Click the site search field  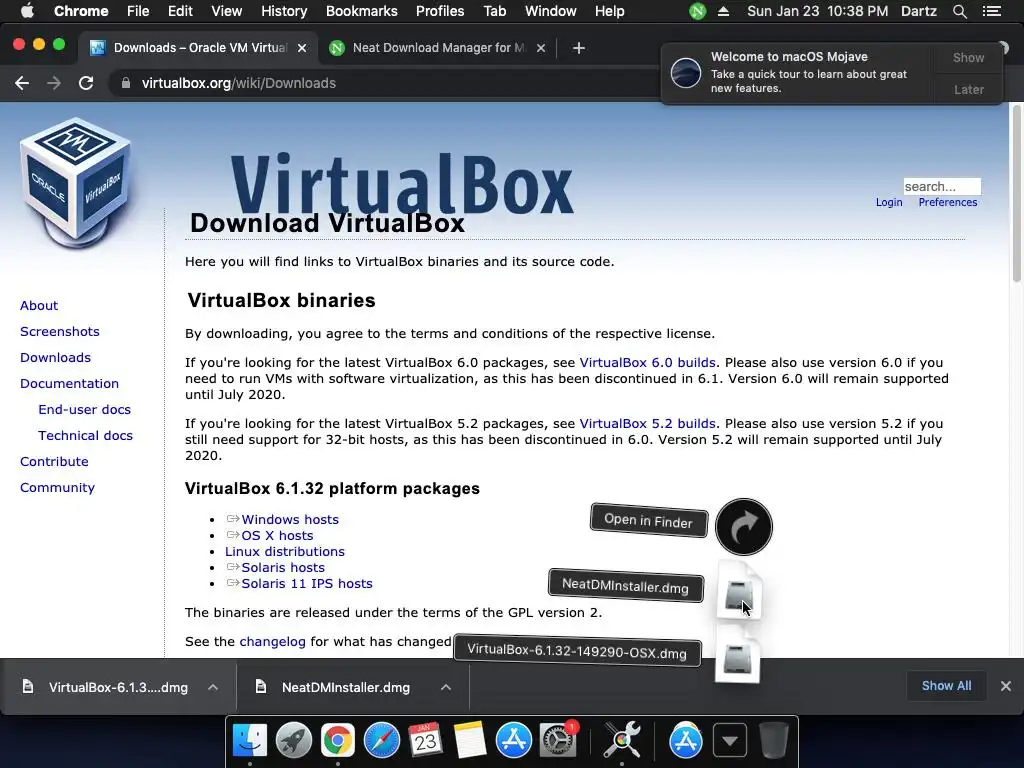(942, 187)
